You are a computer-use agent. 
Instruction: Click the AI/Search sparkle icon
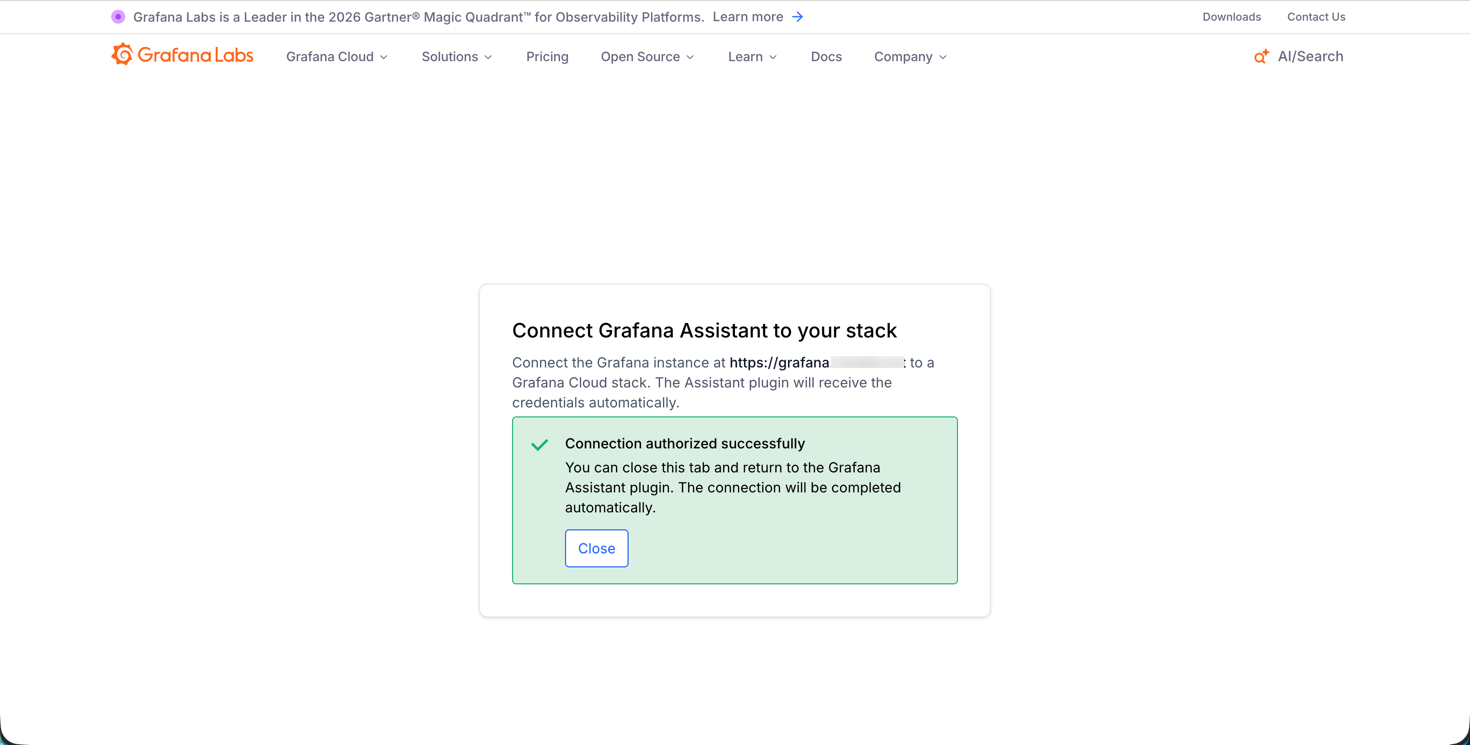[1261, 57]
